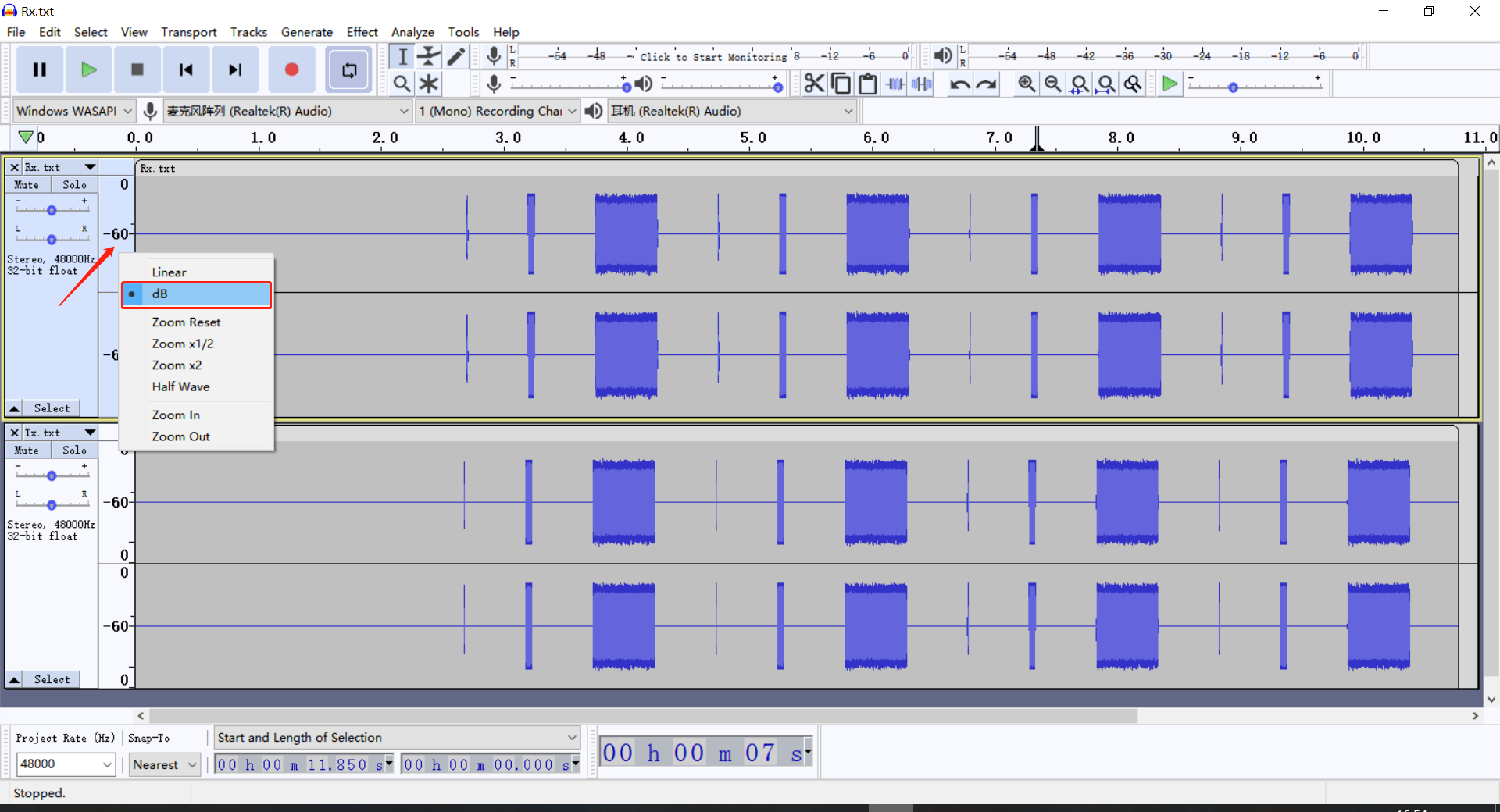The height and width of the screenshot is (812, 1500).
Task: Select the Multi-tool
Action: tap(429, 84)
